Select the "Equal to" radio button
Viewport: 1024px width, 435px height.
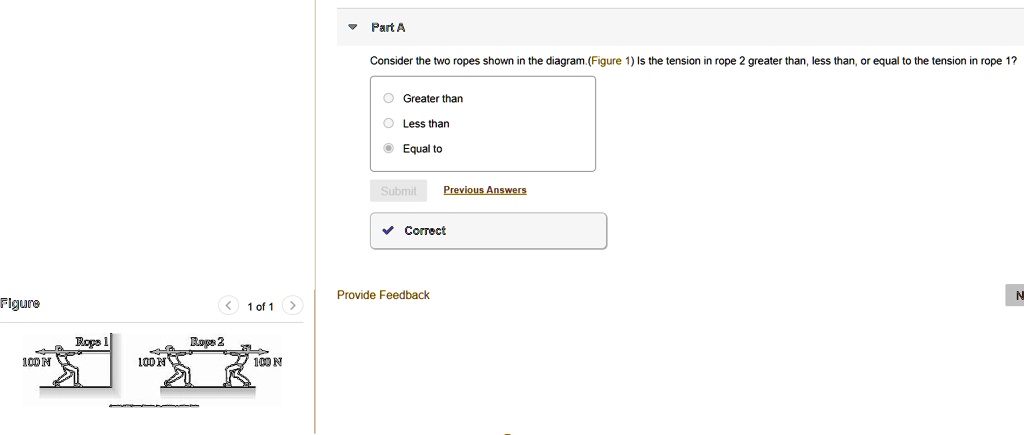[x=389, y=149]
